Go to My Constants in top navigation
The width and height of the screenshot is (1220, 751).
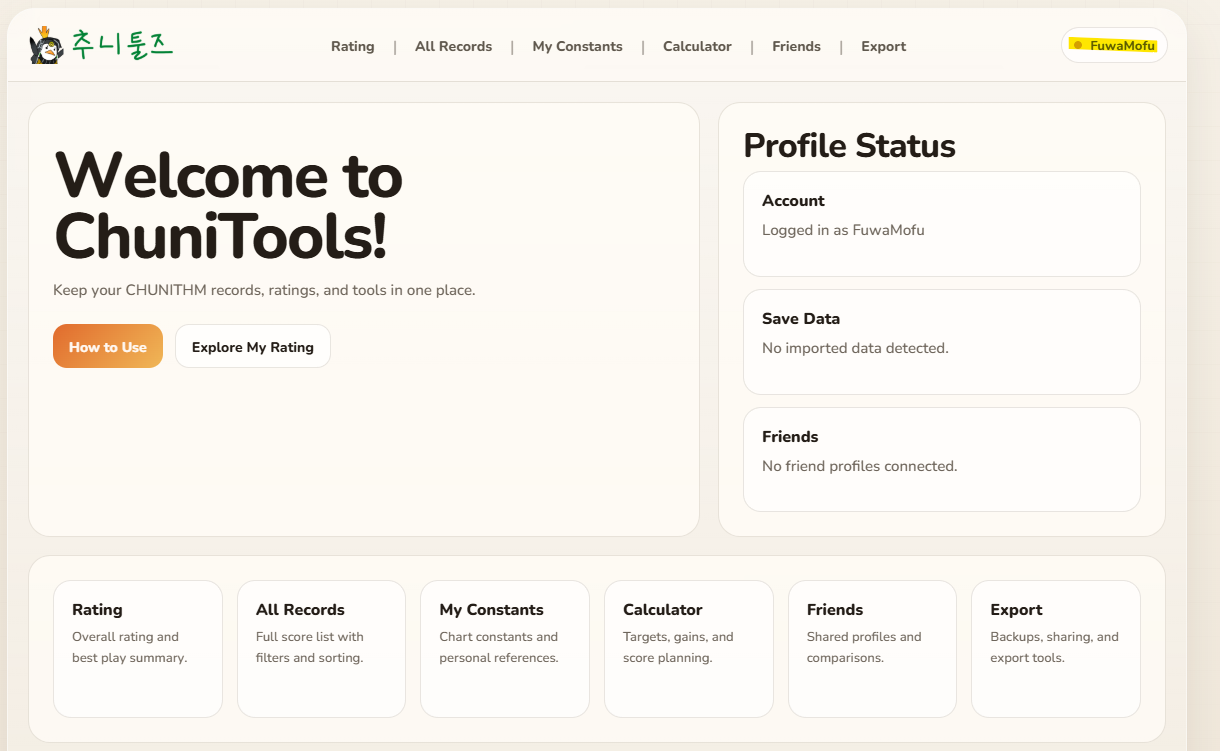577,46
